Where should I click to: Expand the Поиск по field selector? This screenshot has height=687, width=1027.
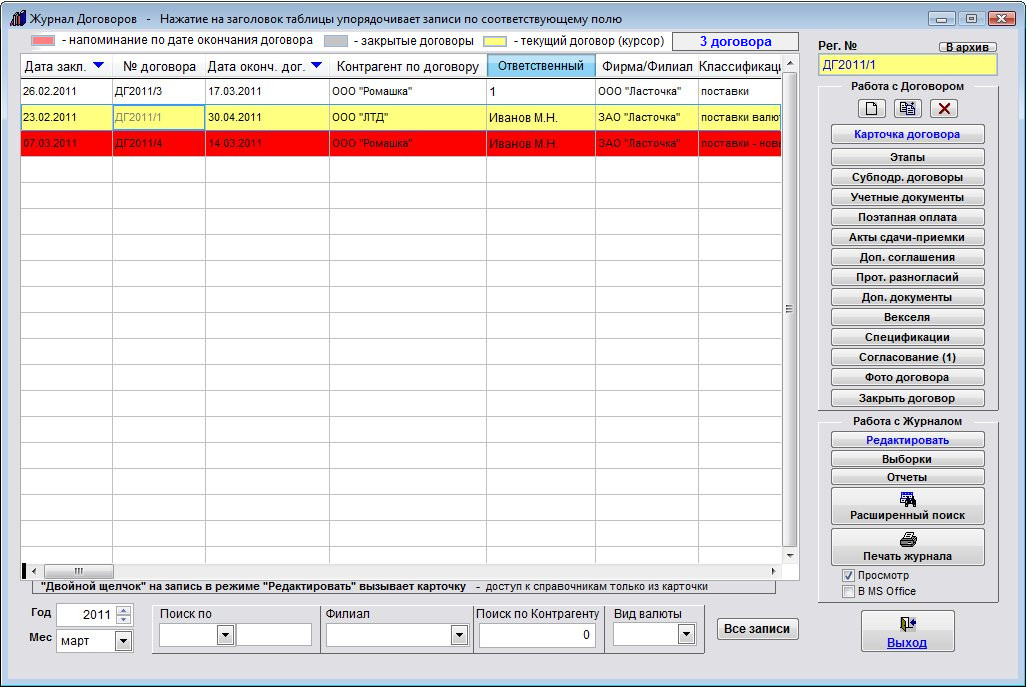(225, 634)
